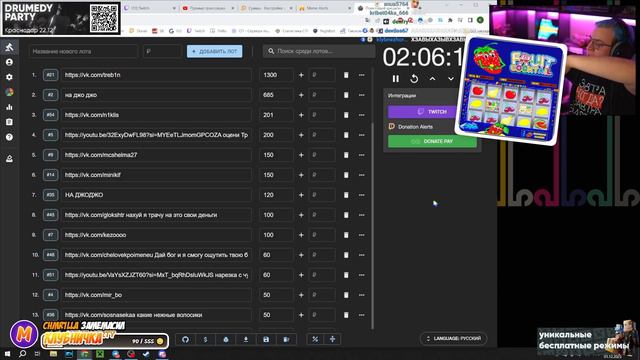The width and height of the screenshot is (640, 360).
Task: Open the Twitch bookmark in bookmarks bar
Action: point(196,31)
